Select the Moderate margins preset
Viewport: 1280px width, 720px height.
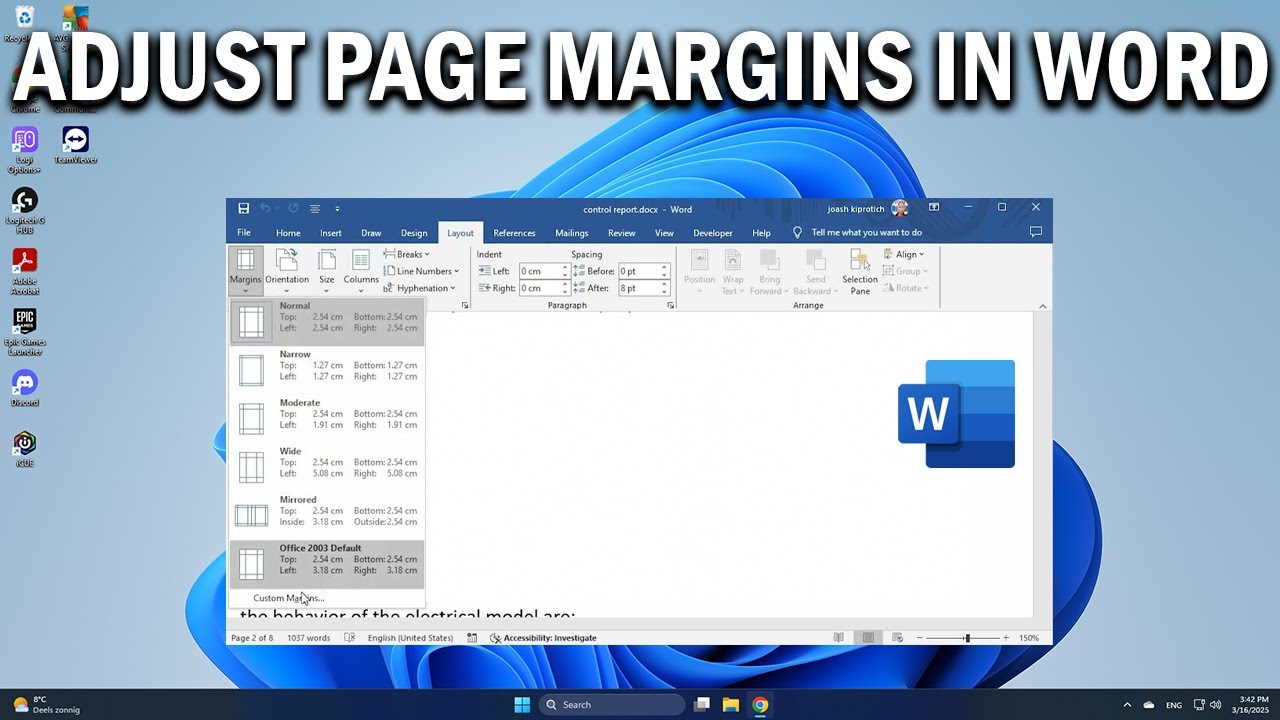click(x=327, y=419)
